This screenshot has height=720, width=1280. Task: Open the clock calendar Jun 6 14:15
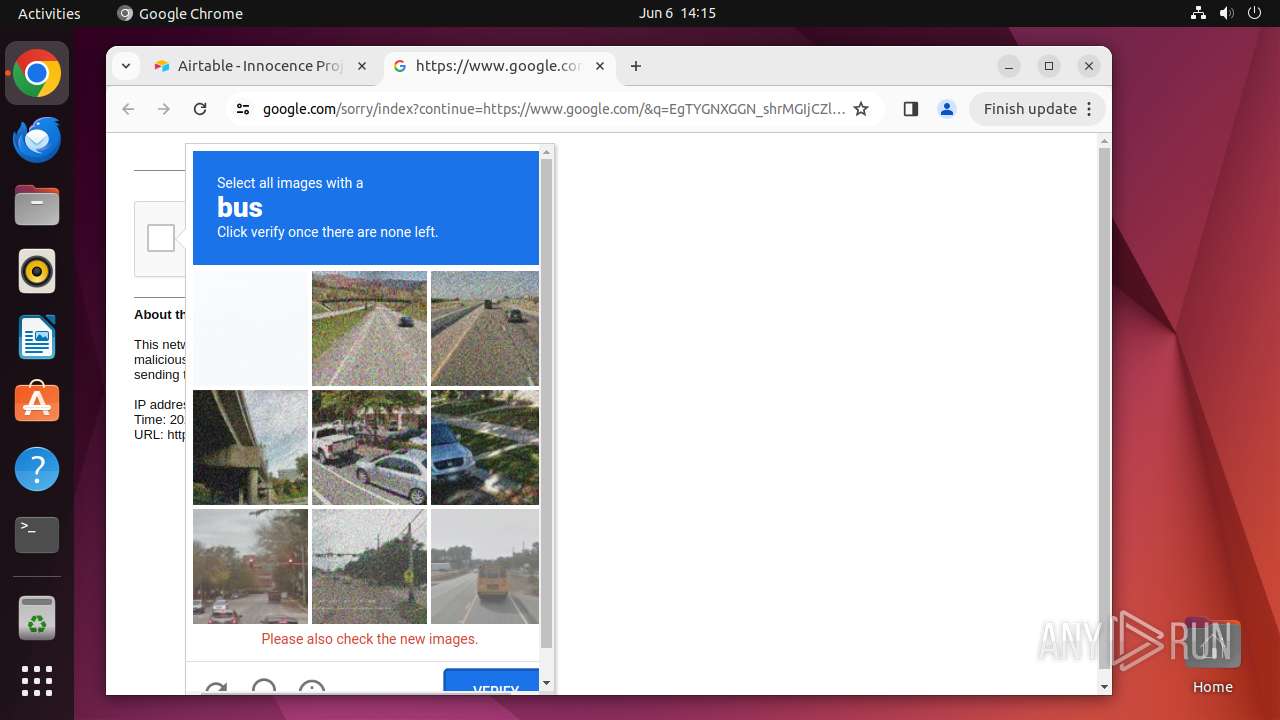tap(678, 13)
